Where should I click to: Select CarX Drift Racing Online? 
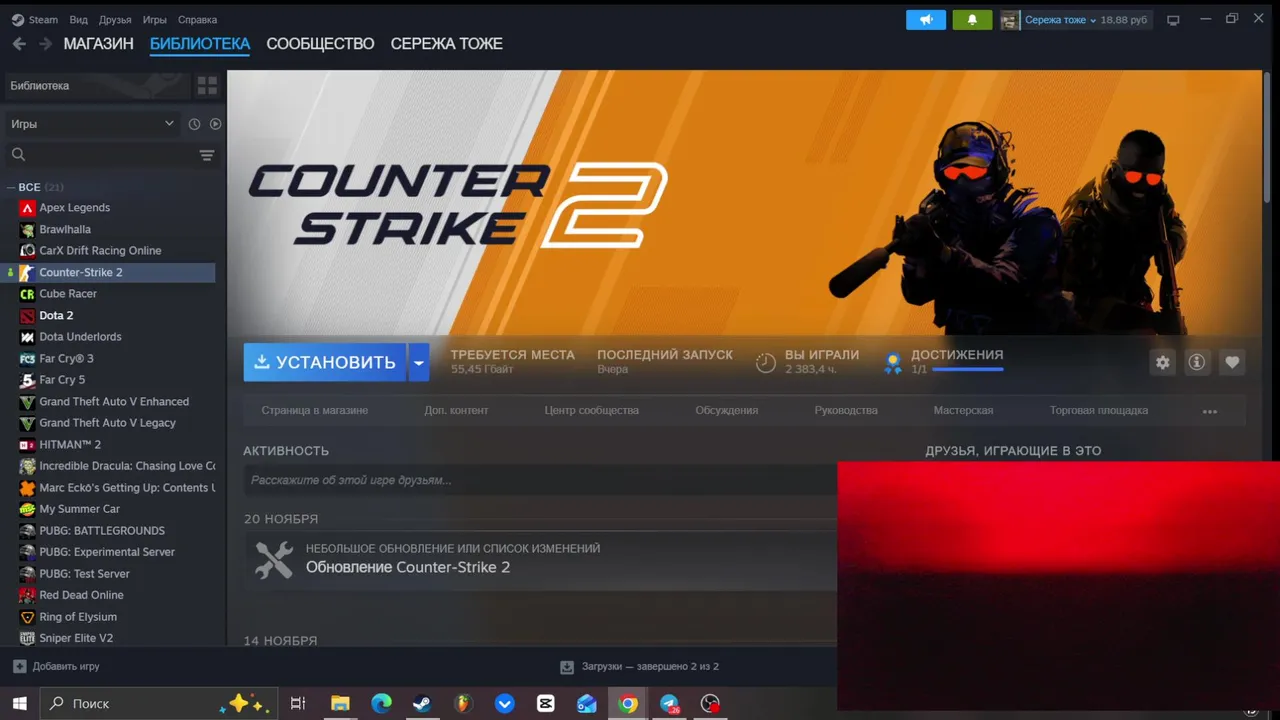(x=100, y=251)
